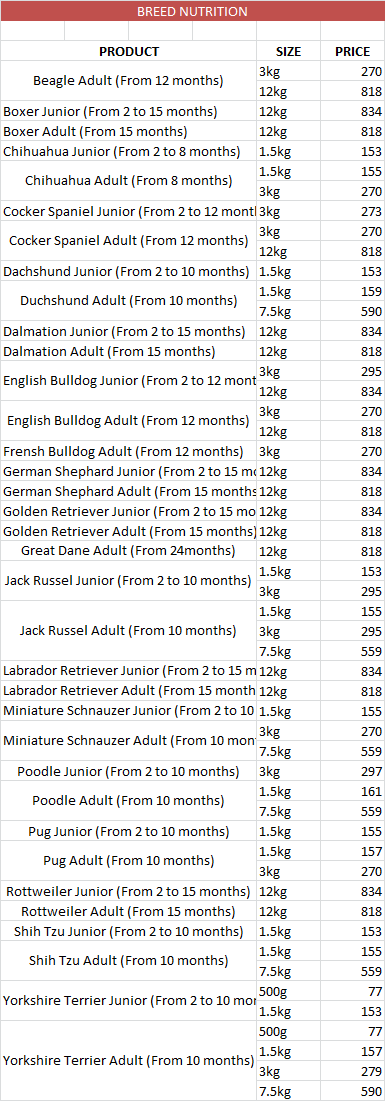Select the Labrador Retriever Junior cell
385x1101 pixels.
click(129, 671)
